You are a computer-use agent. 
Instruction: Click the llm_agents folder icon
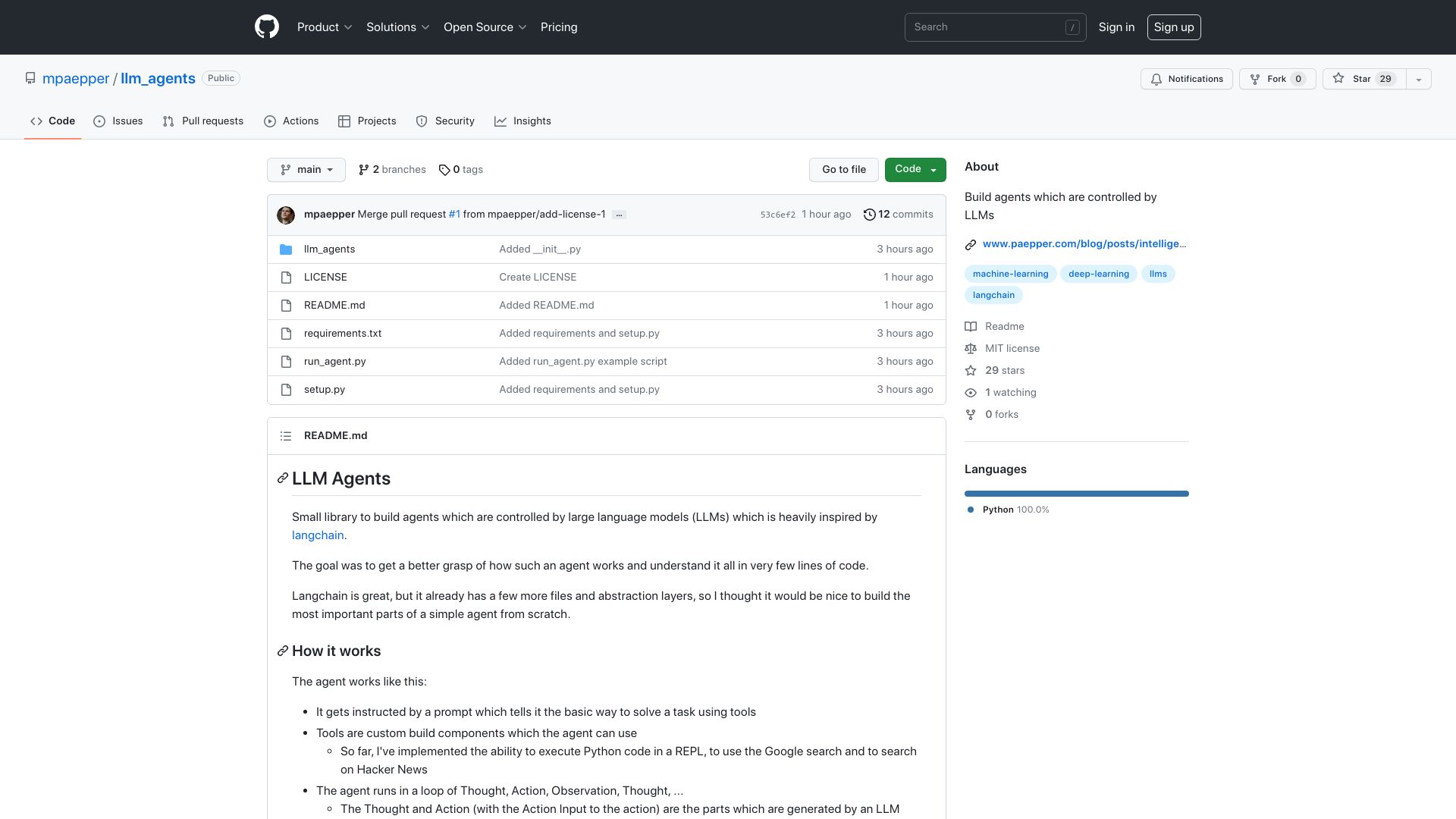286,249
